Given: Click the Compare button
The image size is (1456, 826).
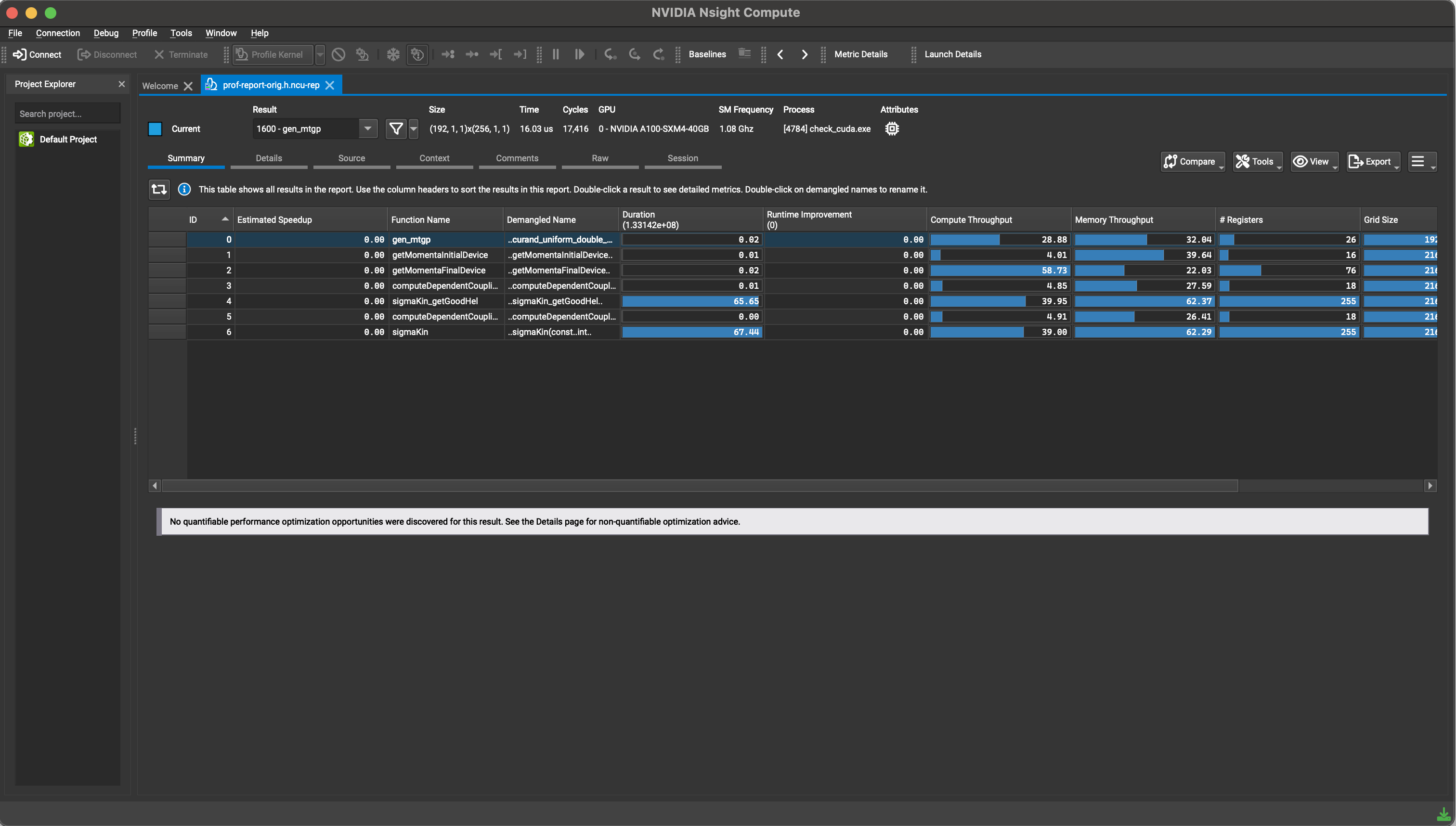Looking at the screenshot, I should [x=1192, y=161].
